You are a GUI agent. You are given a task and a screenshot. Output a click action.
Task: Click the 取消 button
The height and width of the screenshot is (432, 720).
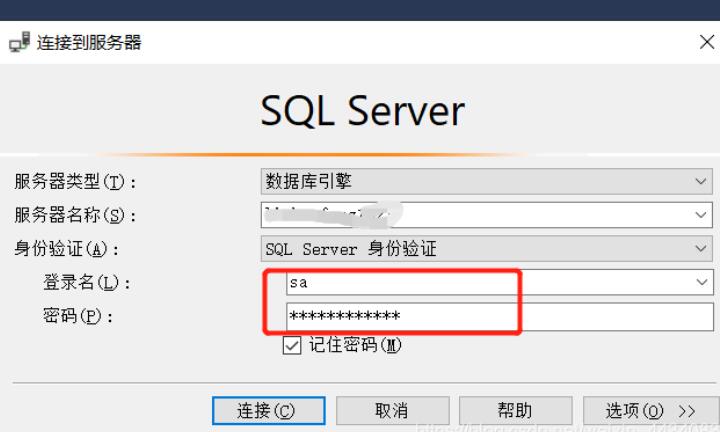[392, 410]
